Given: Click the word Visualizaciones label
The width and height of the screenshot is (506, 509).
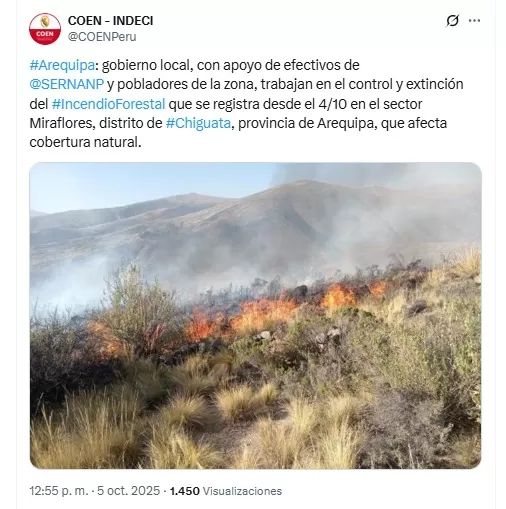Looking at the screenshot, I should 242,491.
